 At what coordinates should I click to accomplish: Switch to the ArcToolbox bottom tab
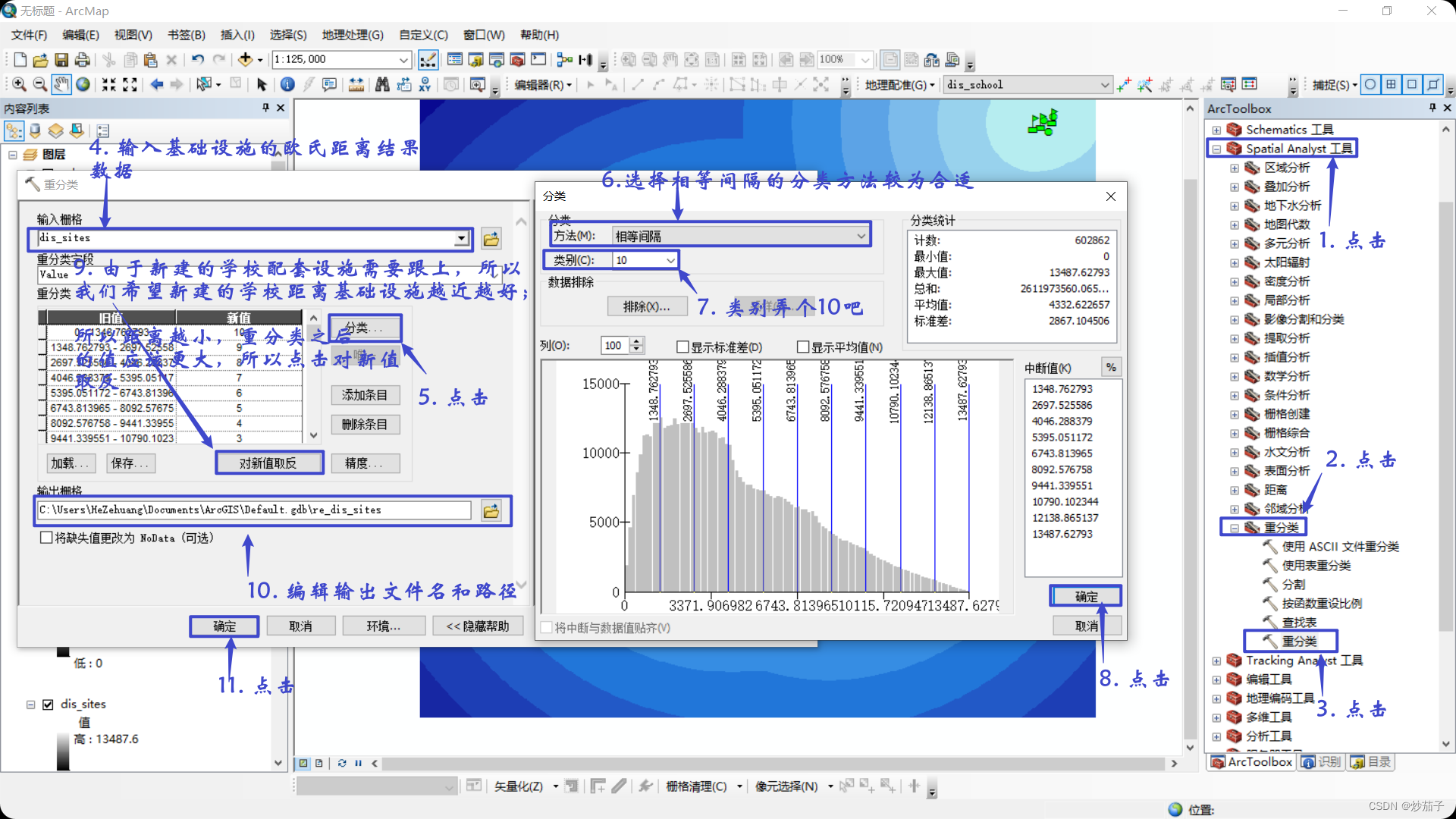1251,762
